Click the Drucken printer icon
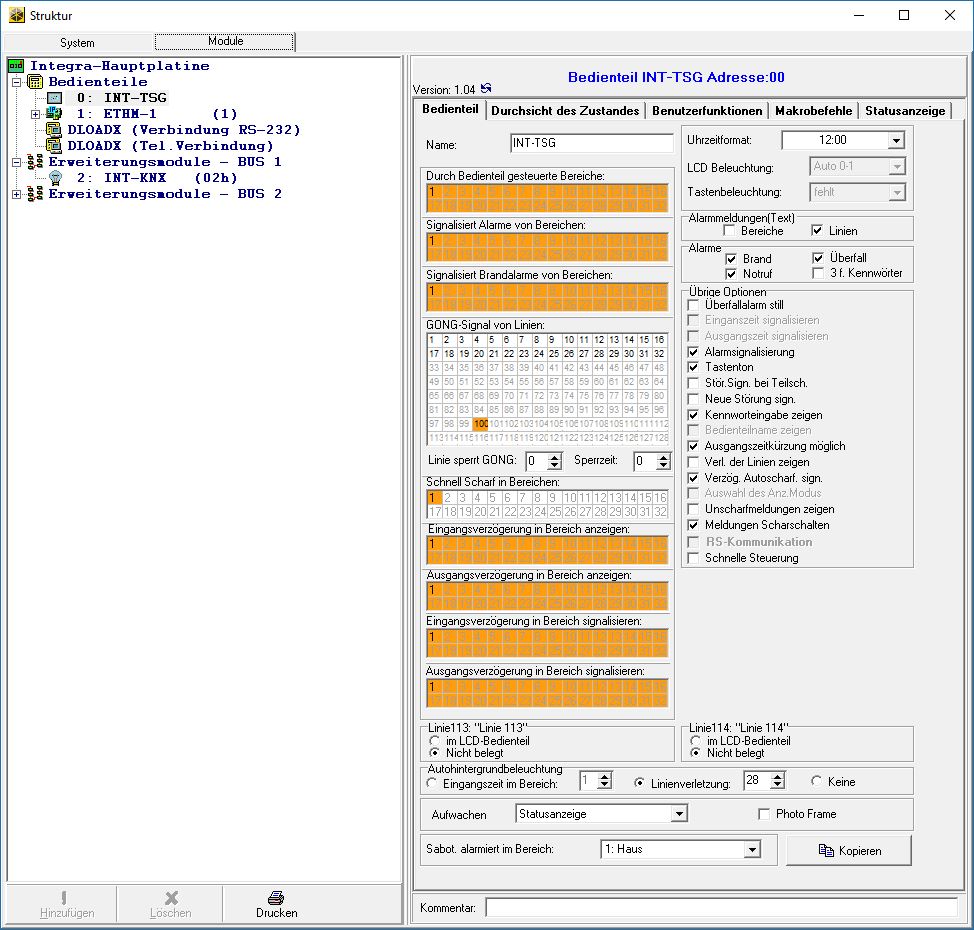The width and height of the screenshot is (974, 930). (x=276, y=898)
